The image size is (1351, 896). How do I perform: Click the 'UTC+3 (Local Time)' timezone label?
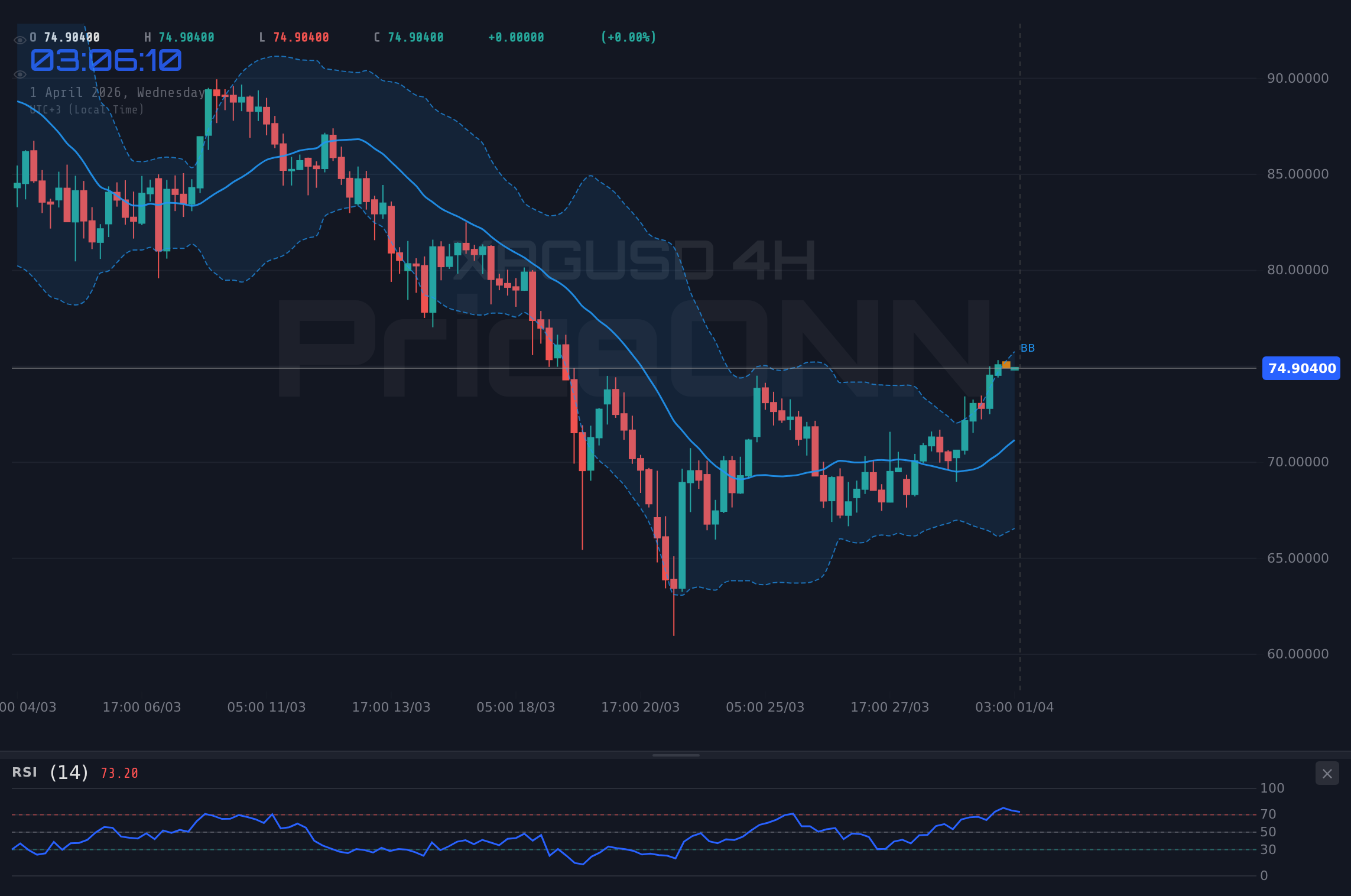[87, 109]
